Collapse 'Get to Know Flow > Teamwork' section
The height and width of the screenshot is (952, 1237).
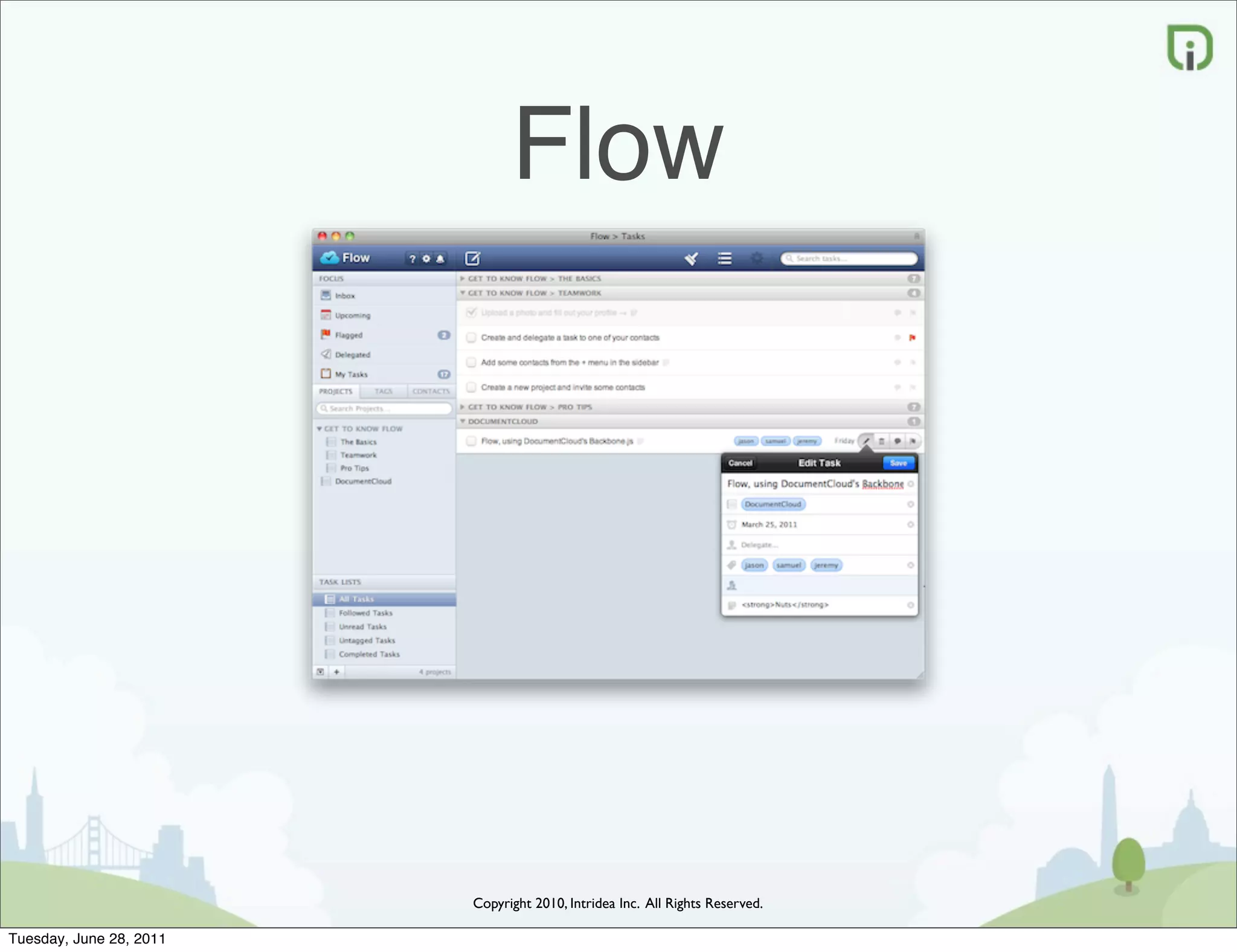click(x=463, y=293)
